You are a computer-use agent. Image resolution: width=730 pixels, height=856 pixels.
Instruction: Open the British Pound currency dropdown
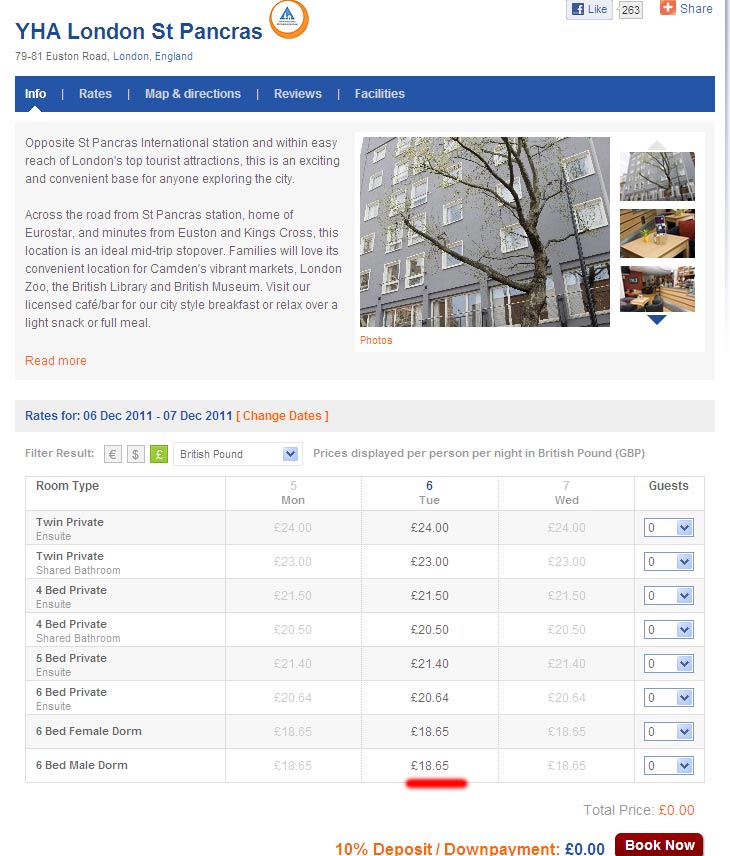[238, 454]
